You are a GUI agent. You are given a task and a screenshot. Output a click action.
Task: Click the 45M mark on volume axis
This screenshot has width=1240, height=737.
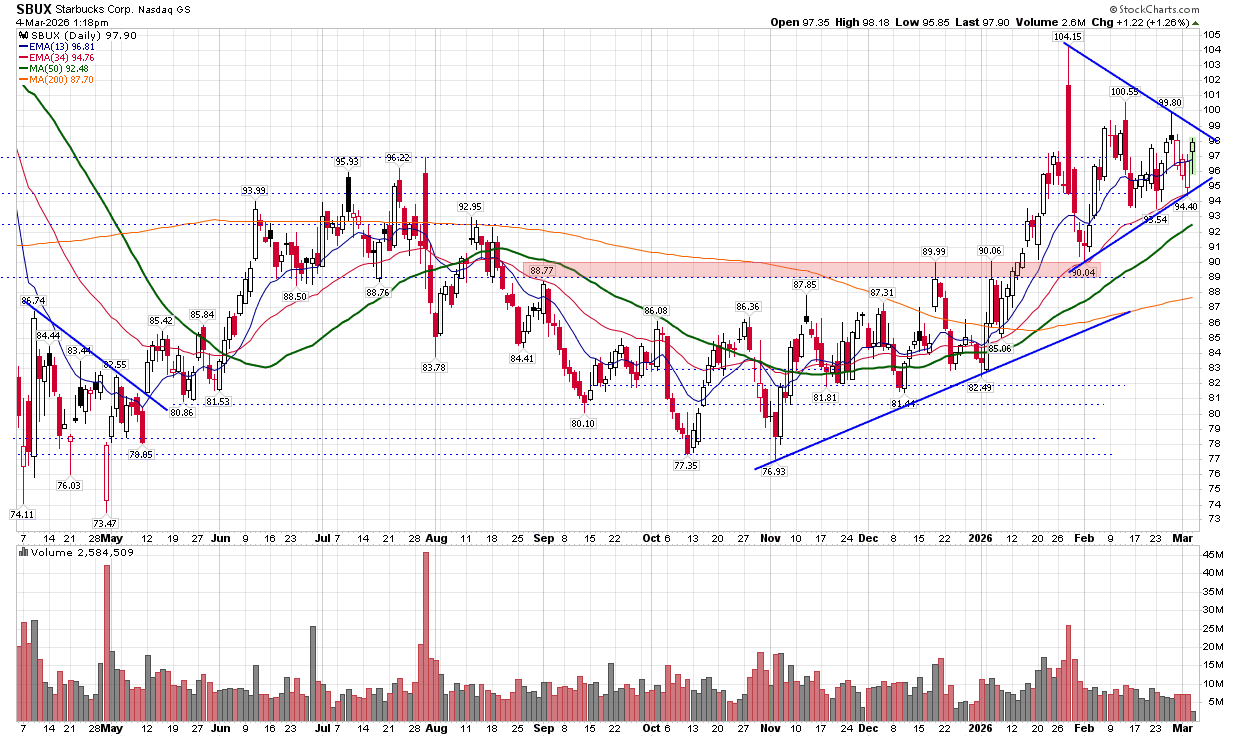(x=1214, y=555)
